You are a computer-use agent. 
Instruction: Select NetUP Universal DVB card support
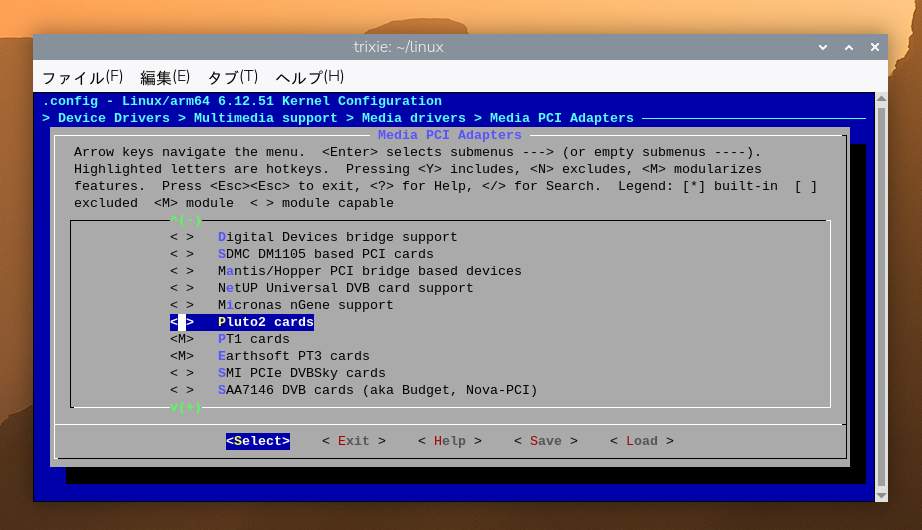345,288
